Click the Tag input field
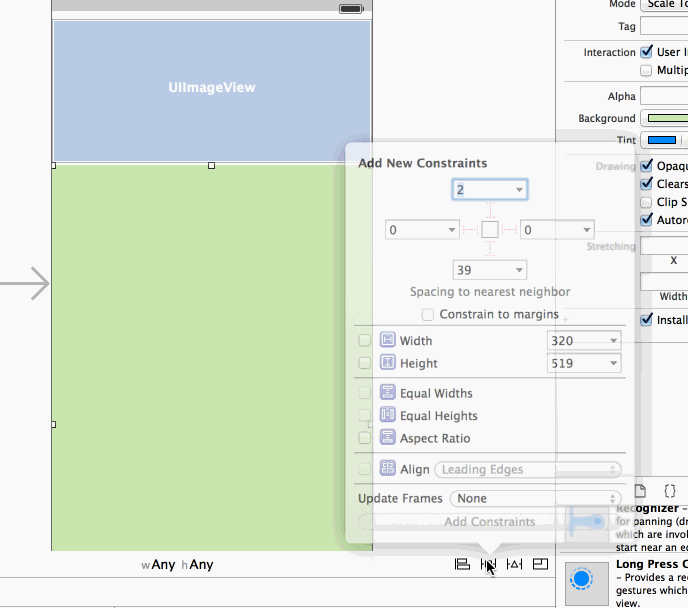688x608 pixels. click(x=664, y=26)
